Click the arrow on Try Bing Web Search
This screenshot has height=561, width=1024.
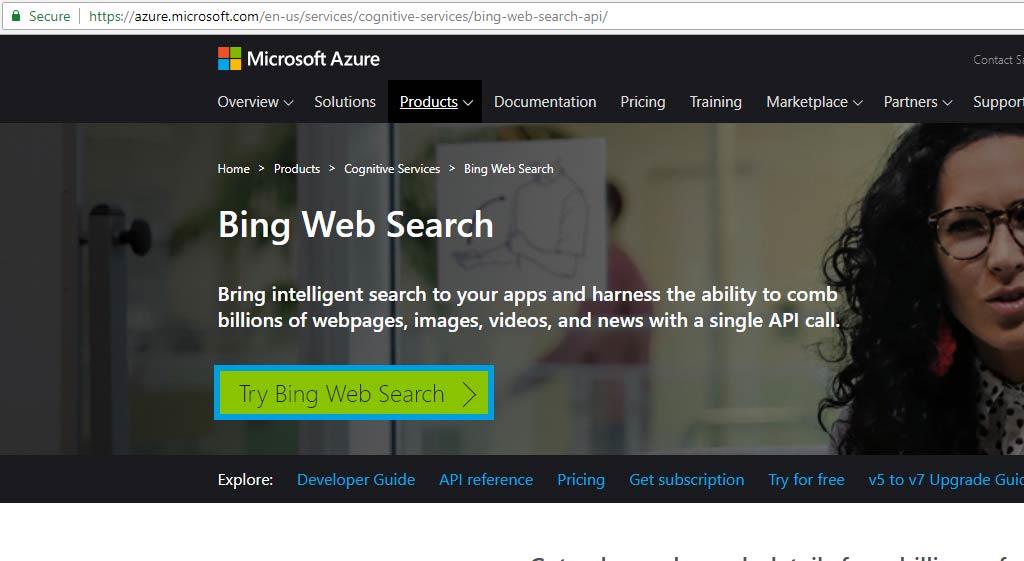[469, 394]
